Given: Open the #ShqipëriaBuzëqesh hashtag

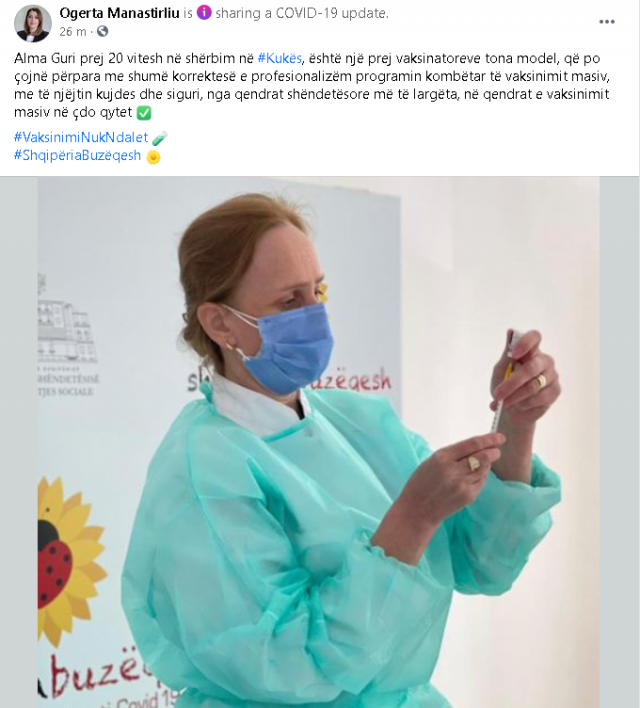Looking at the screenshot, I should point(77,155).
